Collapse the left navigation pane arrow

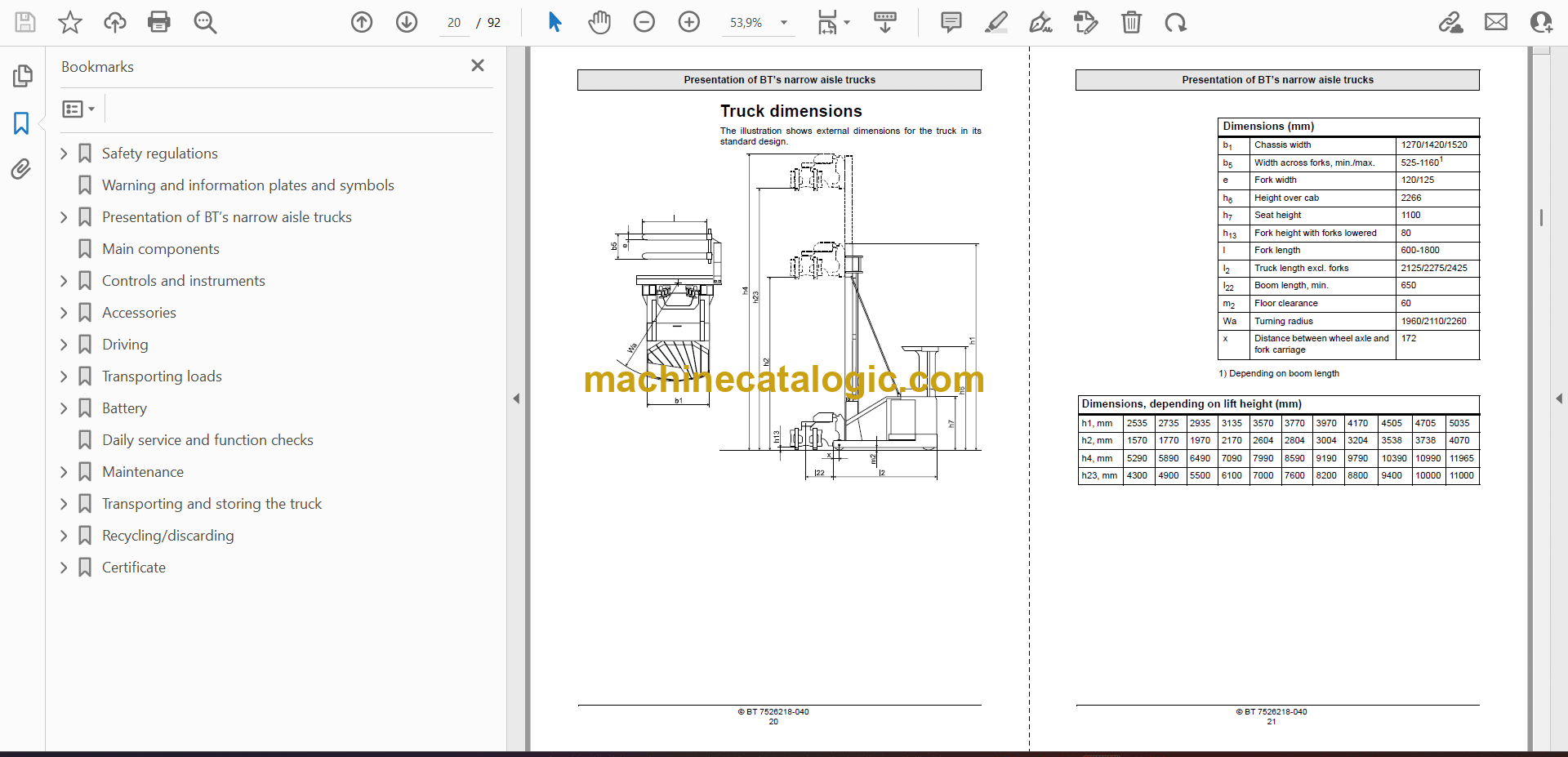[516, 399]
